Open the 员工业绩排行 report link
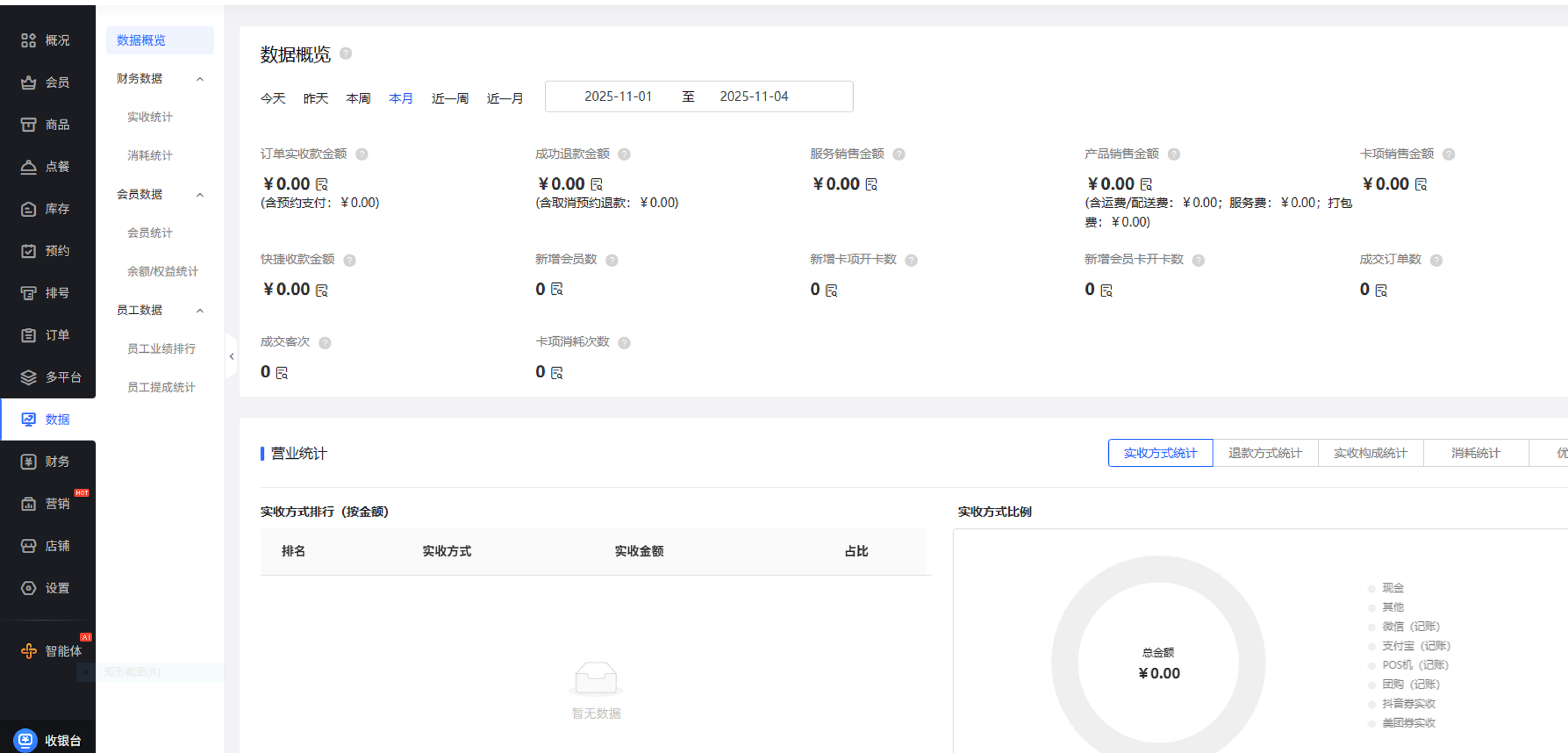 161,349
